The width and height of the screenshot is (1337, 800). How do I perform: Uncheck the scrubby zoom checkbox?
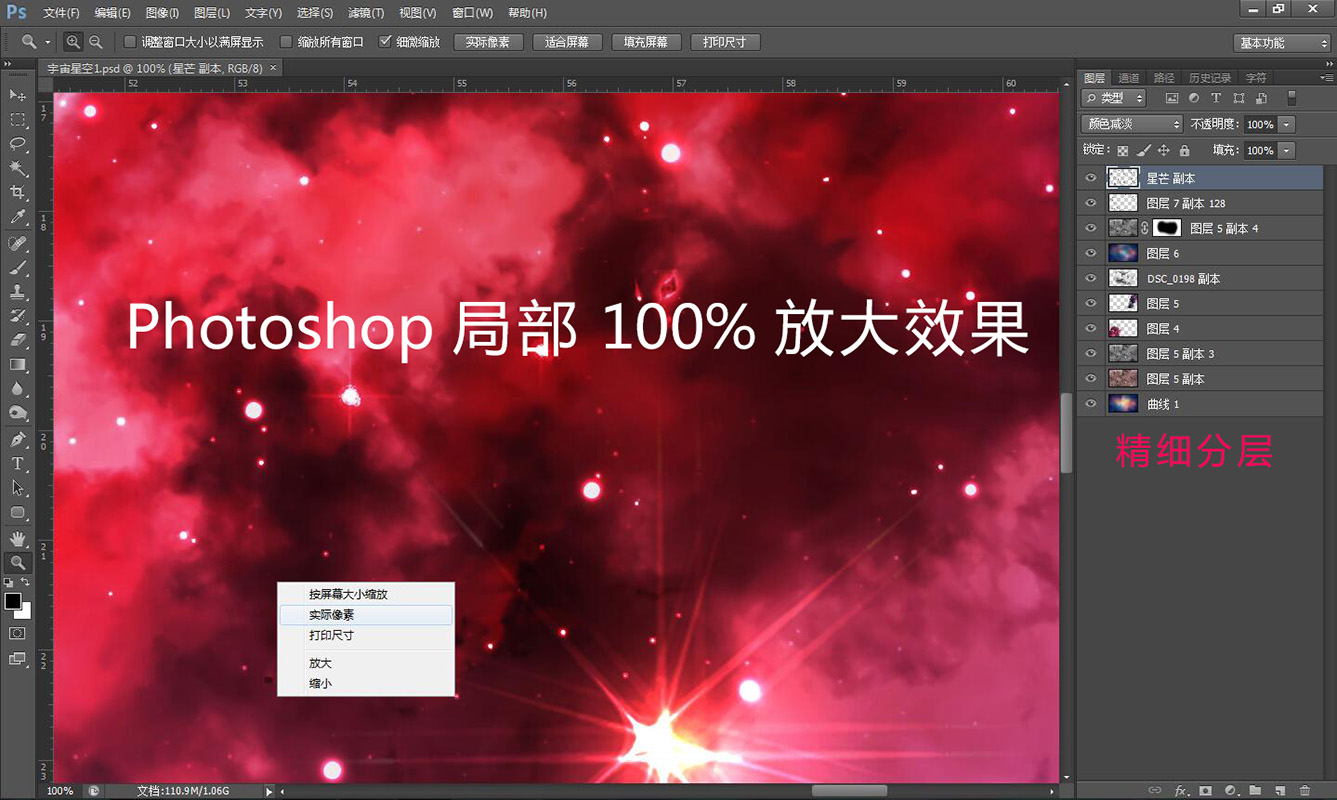tap(385, 42)
